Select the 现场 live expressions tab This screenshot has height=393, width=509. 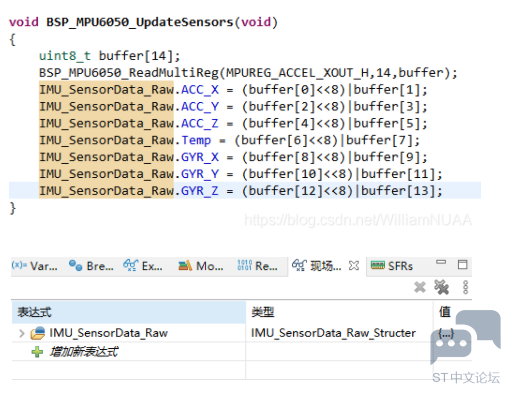[x=317, y=266]
